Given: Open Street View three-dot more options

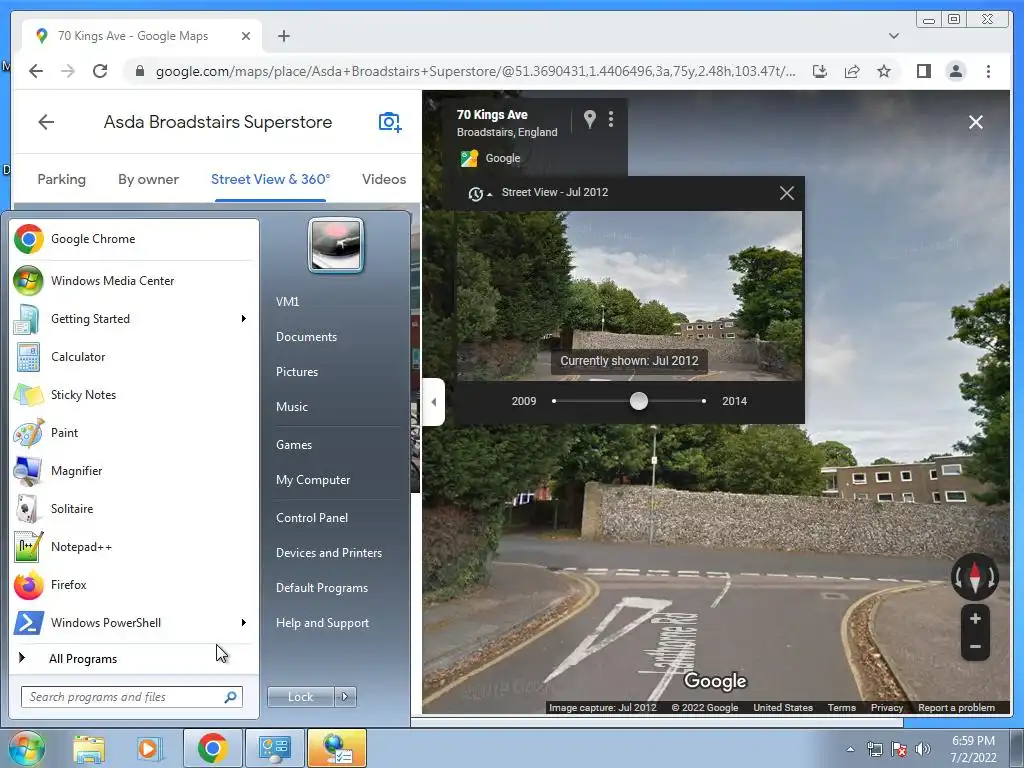Looking at the screenshot, I should pyautogui.click(x=611, y=118).
